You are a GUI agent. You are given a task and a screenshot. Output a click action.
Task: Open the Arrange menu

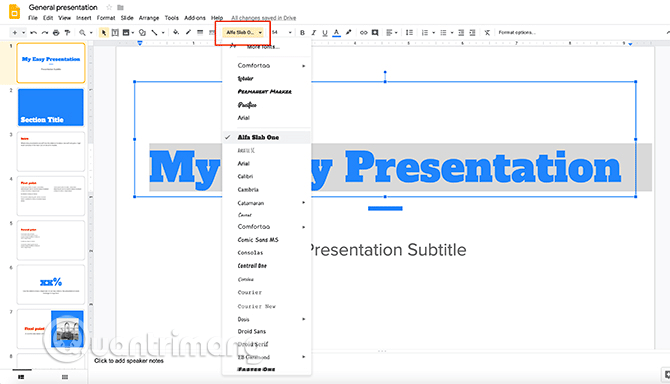click(x=149, y=18)
